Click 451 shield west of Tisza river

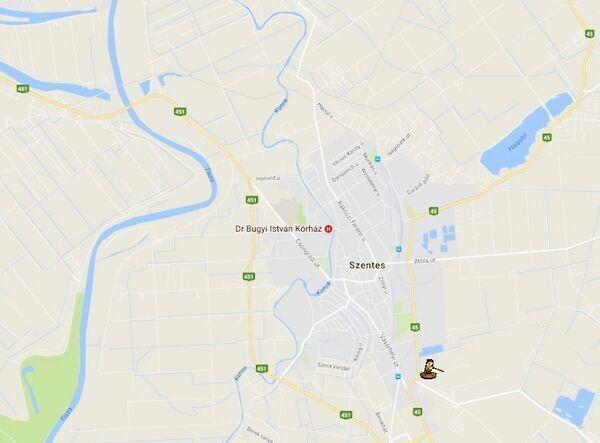23,89
